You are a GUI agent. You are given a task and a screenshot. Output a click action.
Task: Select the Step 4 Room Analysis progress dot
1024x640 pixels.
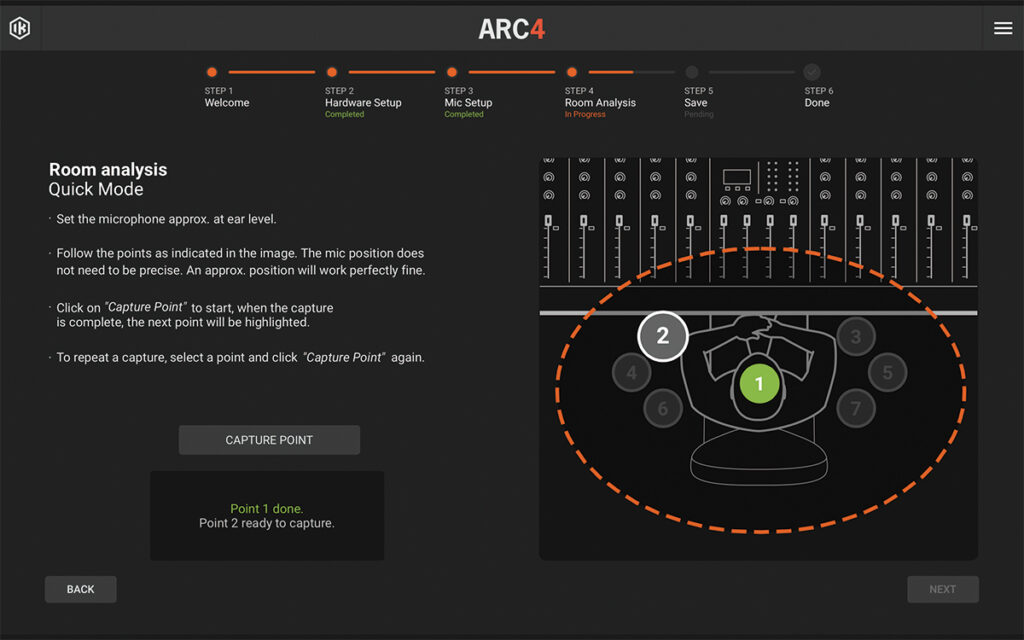click(572, 72)
